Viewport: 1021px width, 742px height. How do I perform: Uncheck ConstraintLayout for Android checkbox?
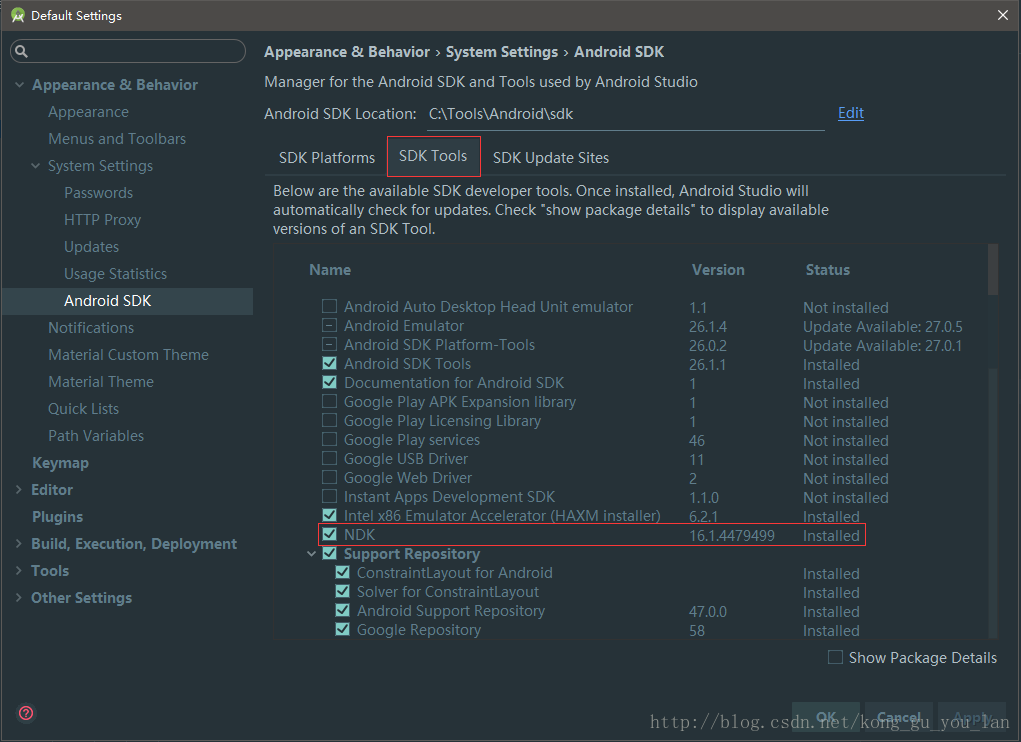pyautogui.click(x=343, y=572)
